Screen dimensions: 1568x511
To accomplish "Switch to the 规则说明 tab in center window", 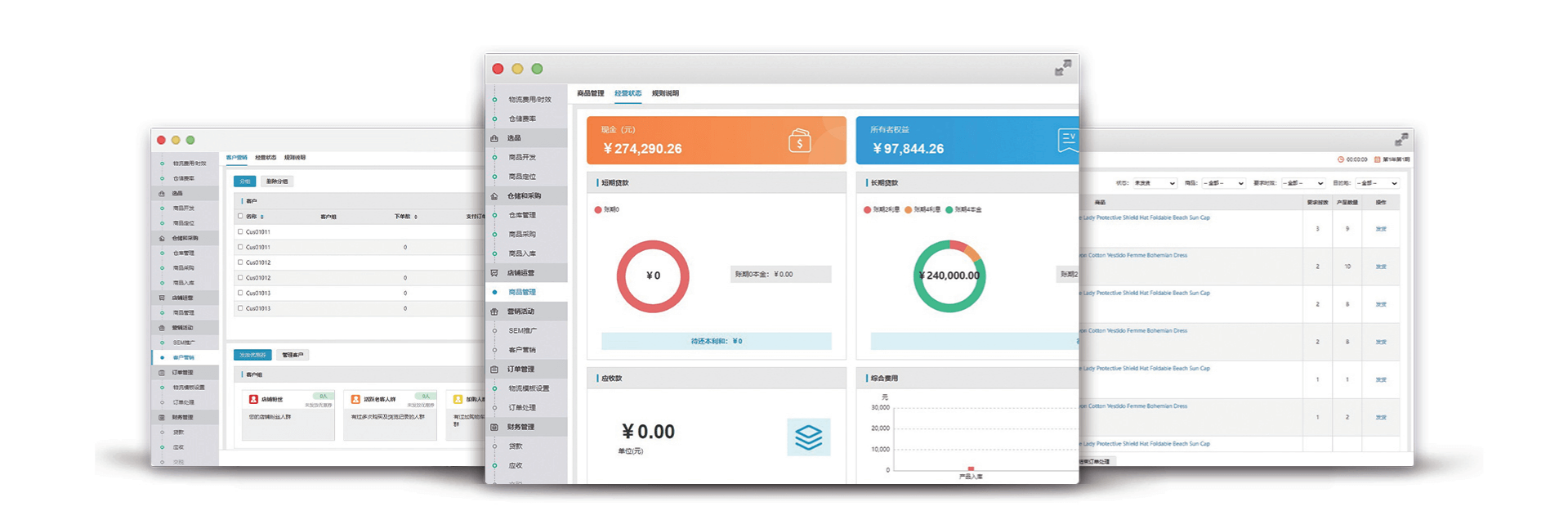I will coord(665,93).
